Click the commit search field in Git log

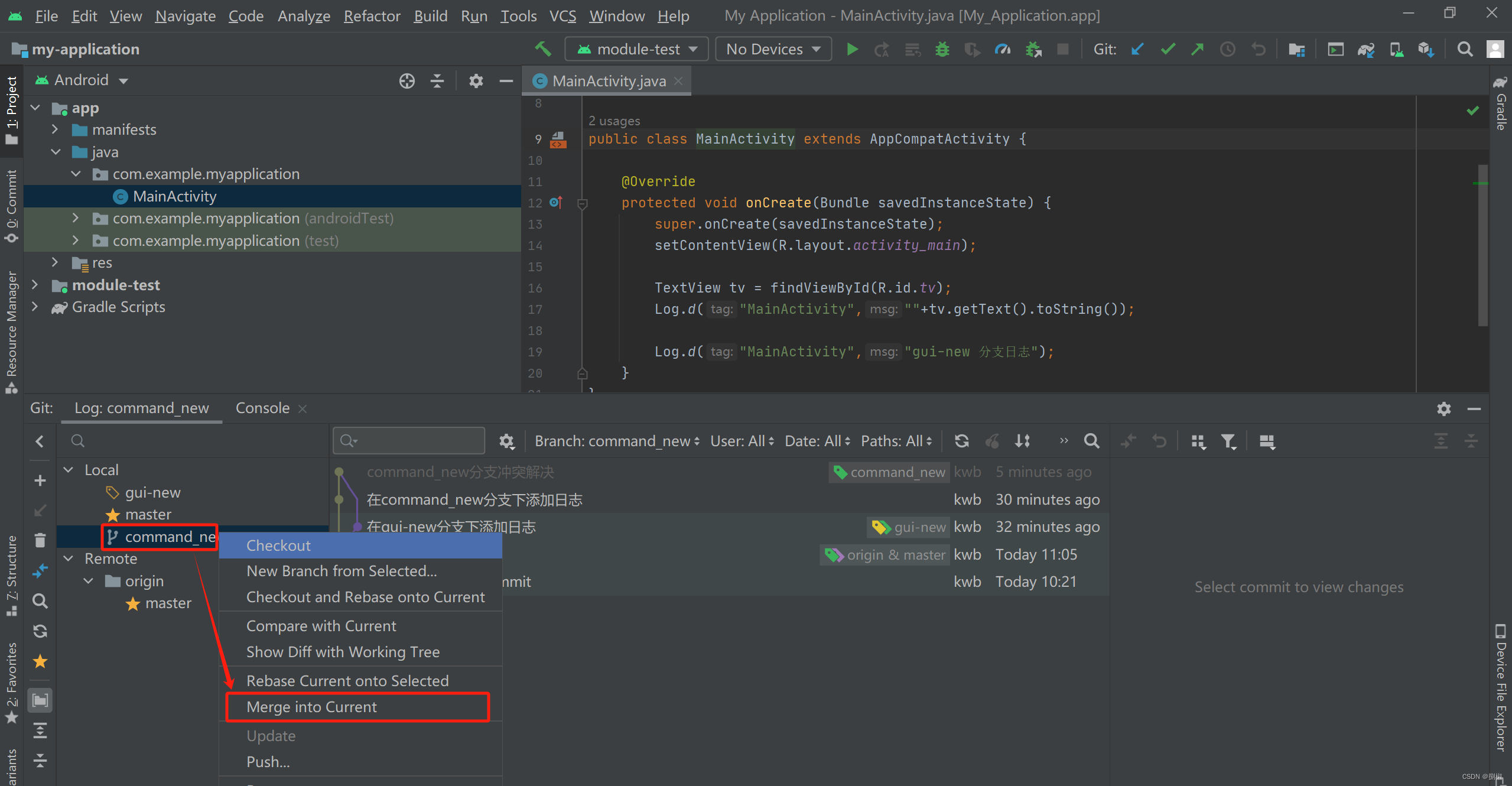(x=409, y=440)
